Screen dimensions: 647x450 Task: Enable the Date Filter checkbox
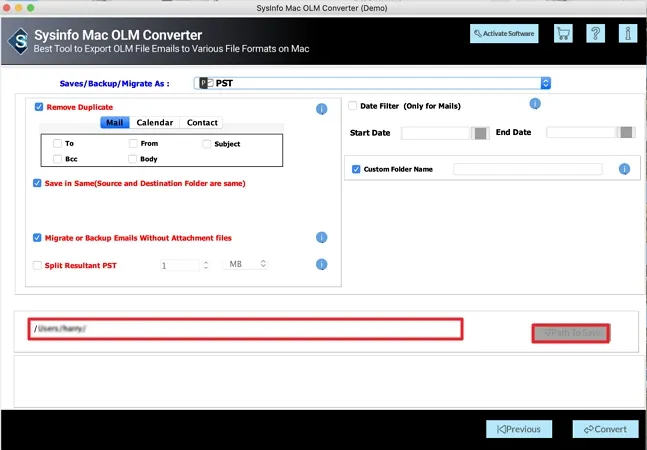[352, 106]
